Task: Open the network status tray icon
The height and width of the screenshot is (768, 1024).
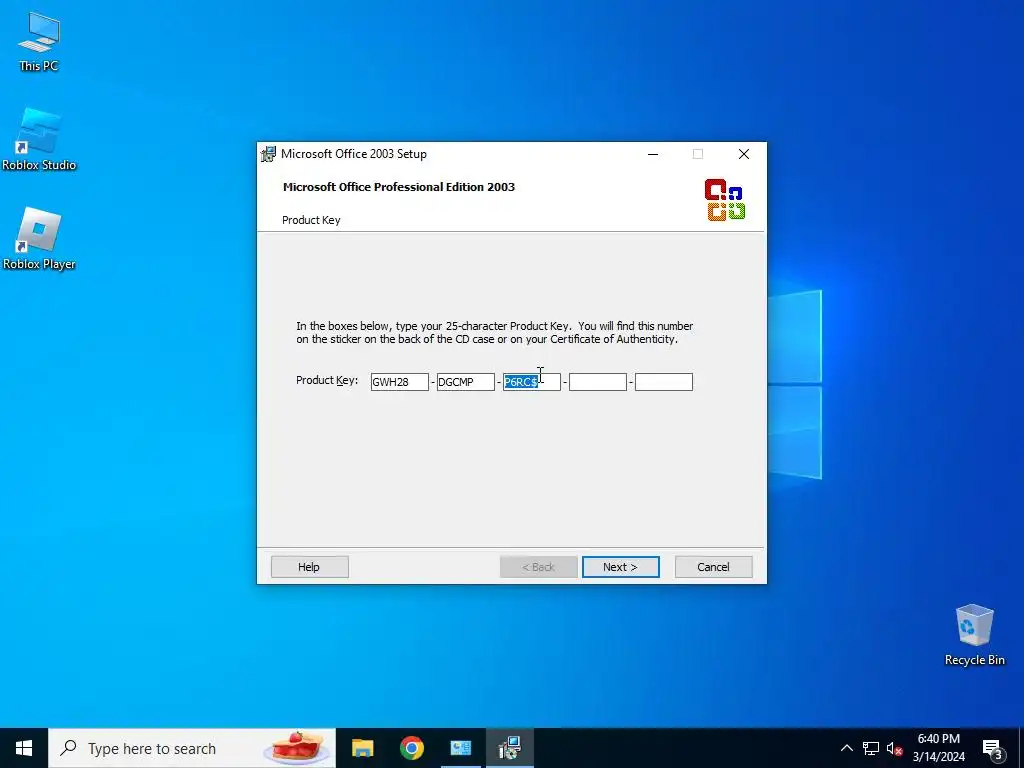Action: pyautogui.click(x=871, y=748)
